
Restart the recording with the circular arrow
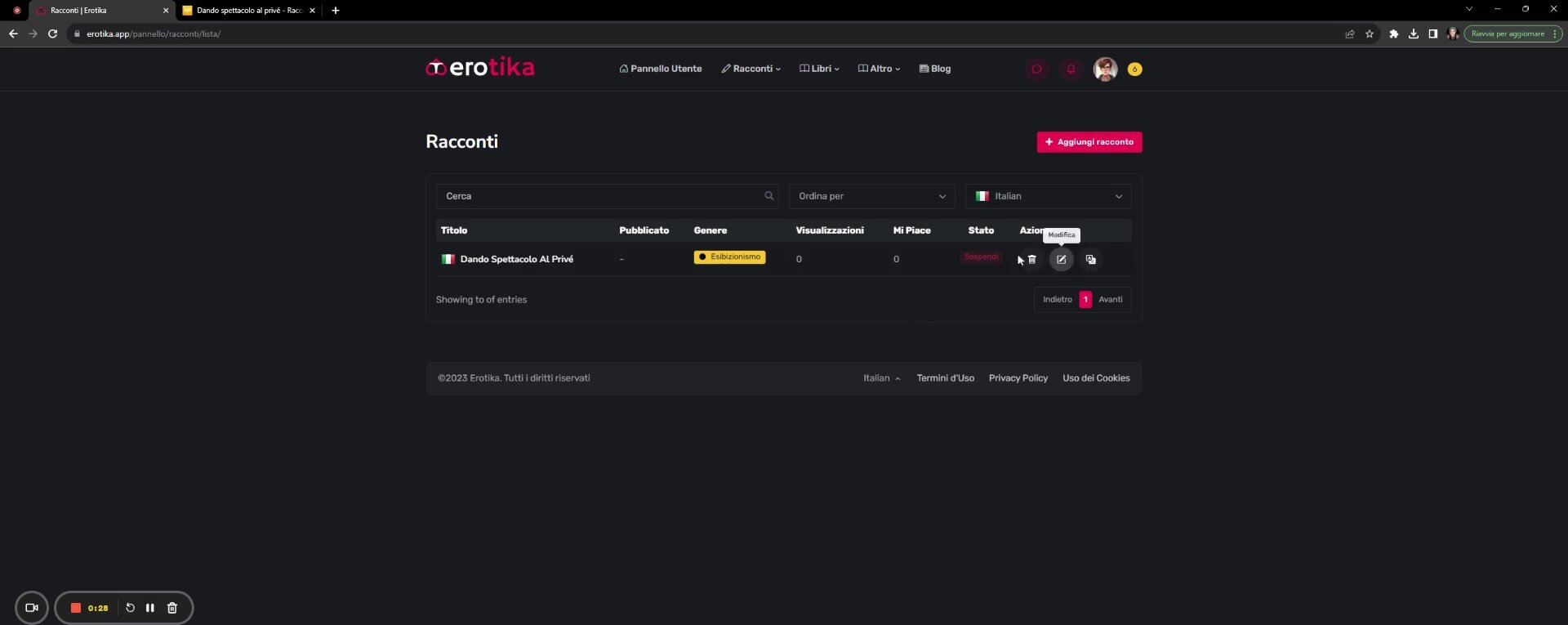tap(130, 608)
